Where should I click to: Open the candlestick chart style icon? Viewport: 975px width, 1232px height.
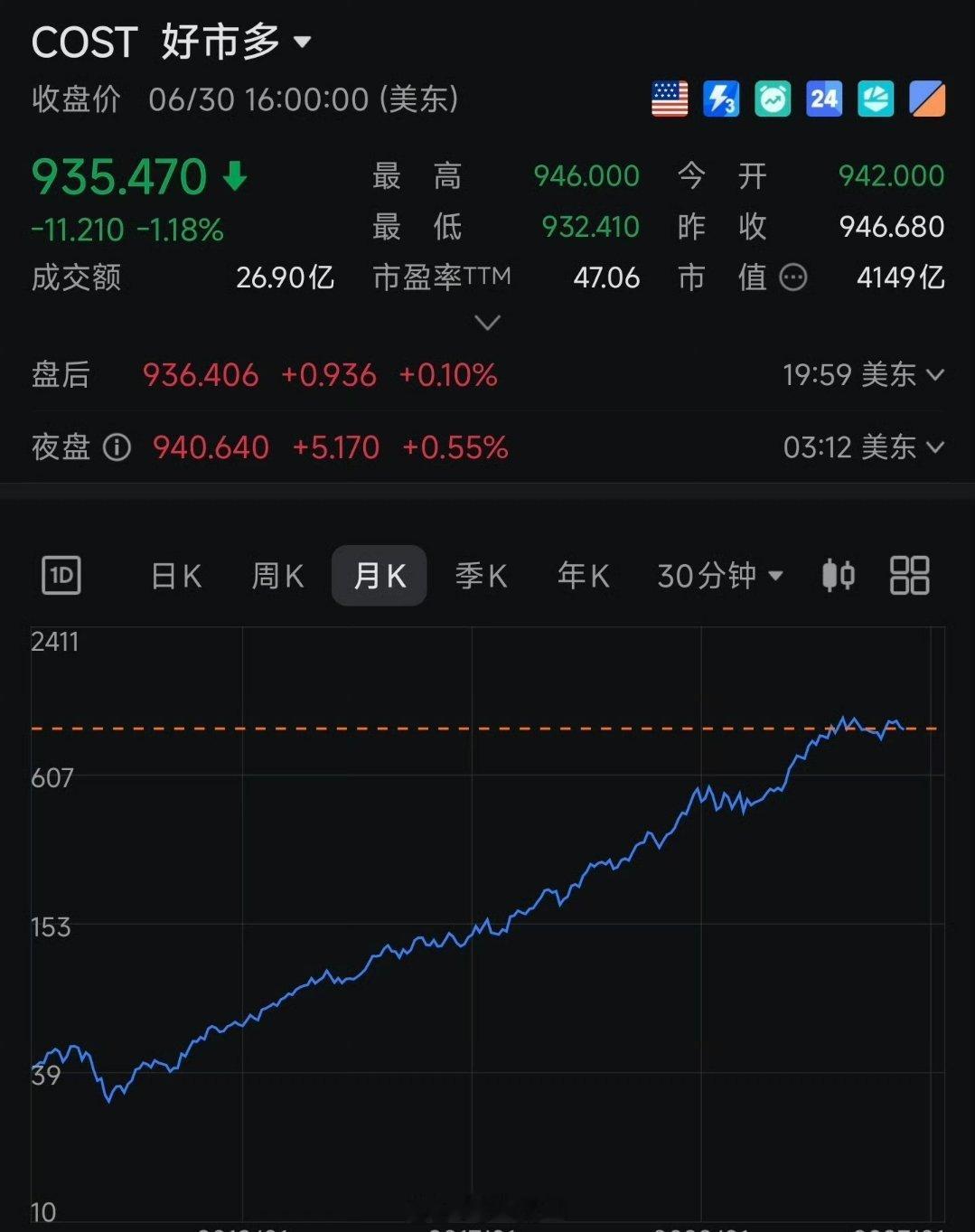click(x=839, y=575)
